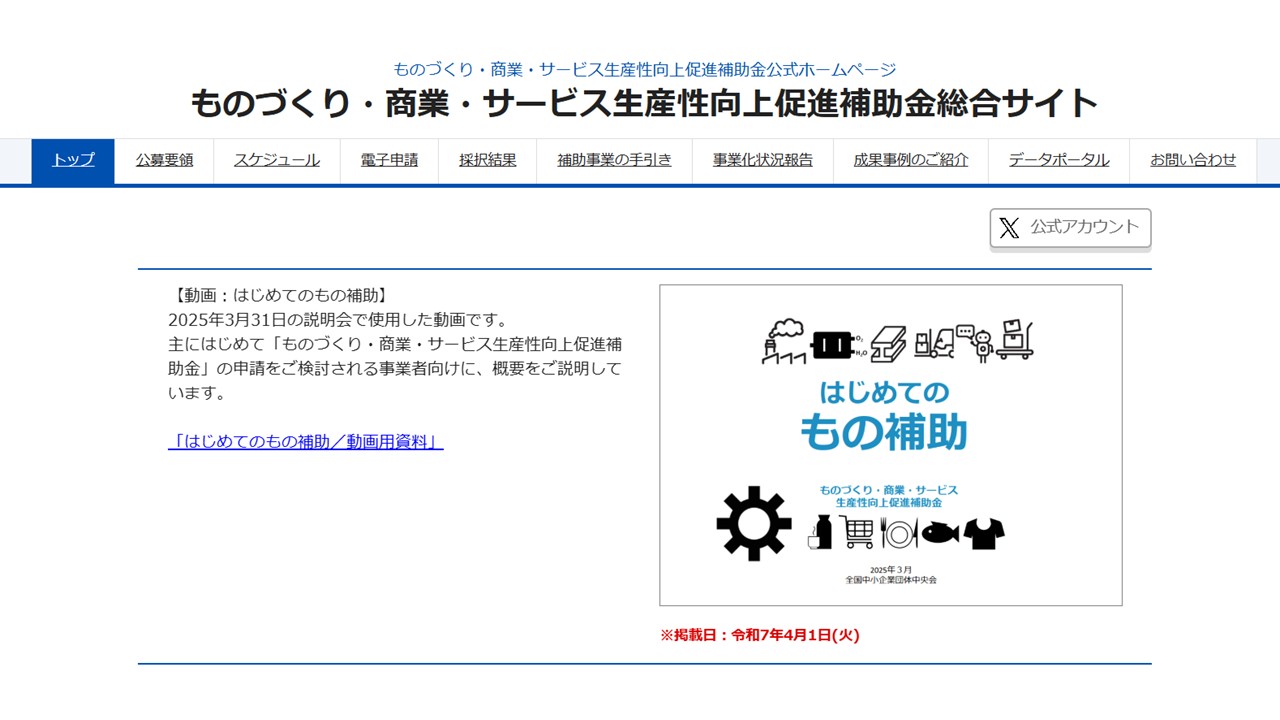Click the 公式アカウント button
This screenshot has width=1280, height=720.
1070,228
